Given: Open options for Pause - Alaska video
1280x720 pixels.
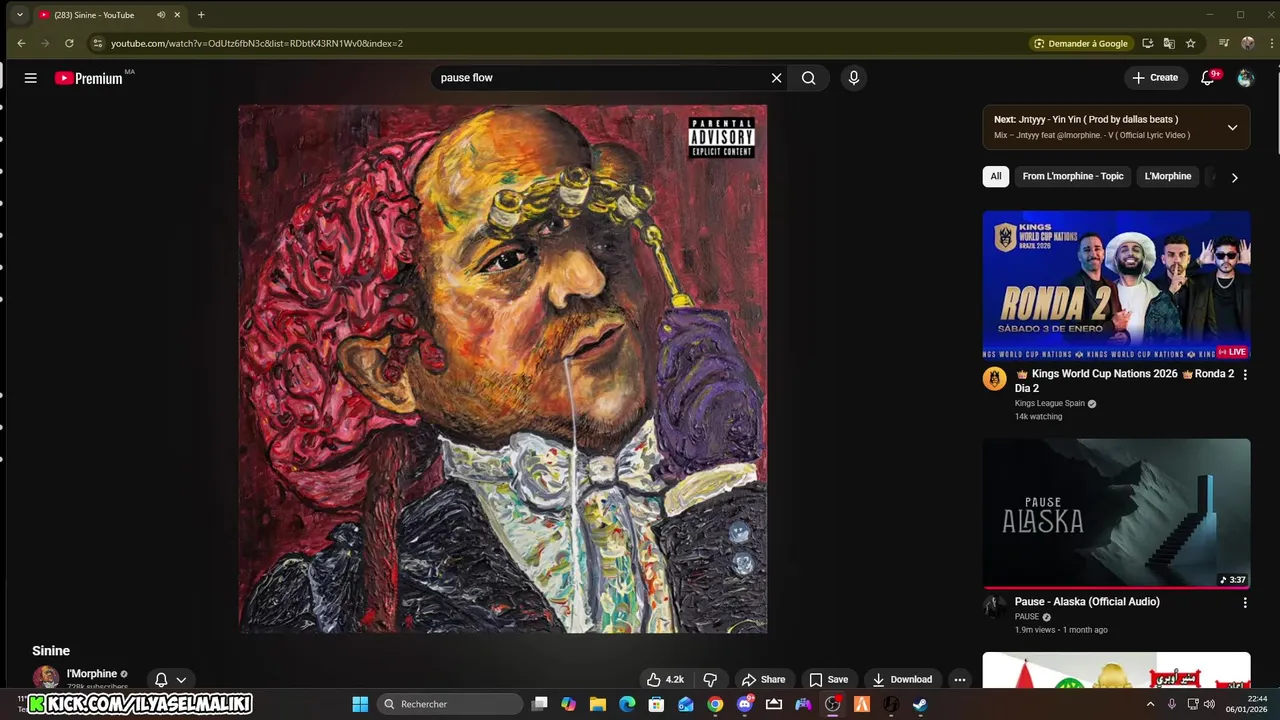Looking at the screenshot, I should [x=1245, y=603].
